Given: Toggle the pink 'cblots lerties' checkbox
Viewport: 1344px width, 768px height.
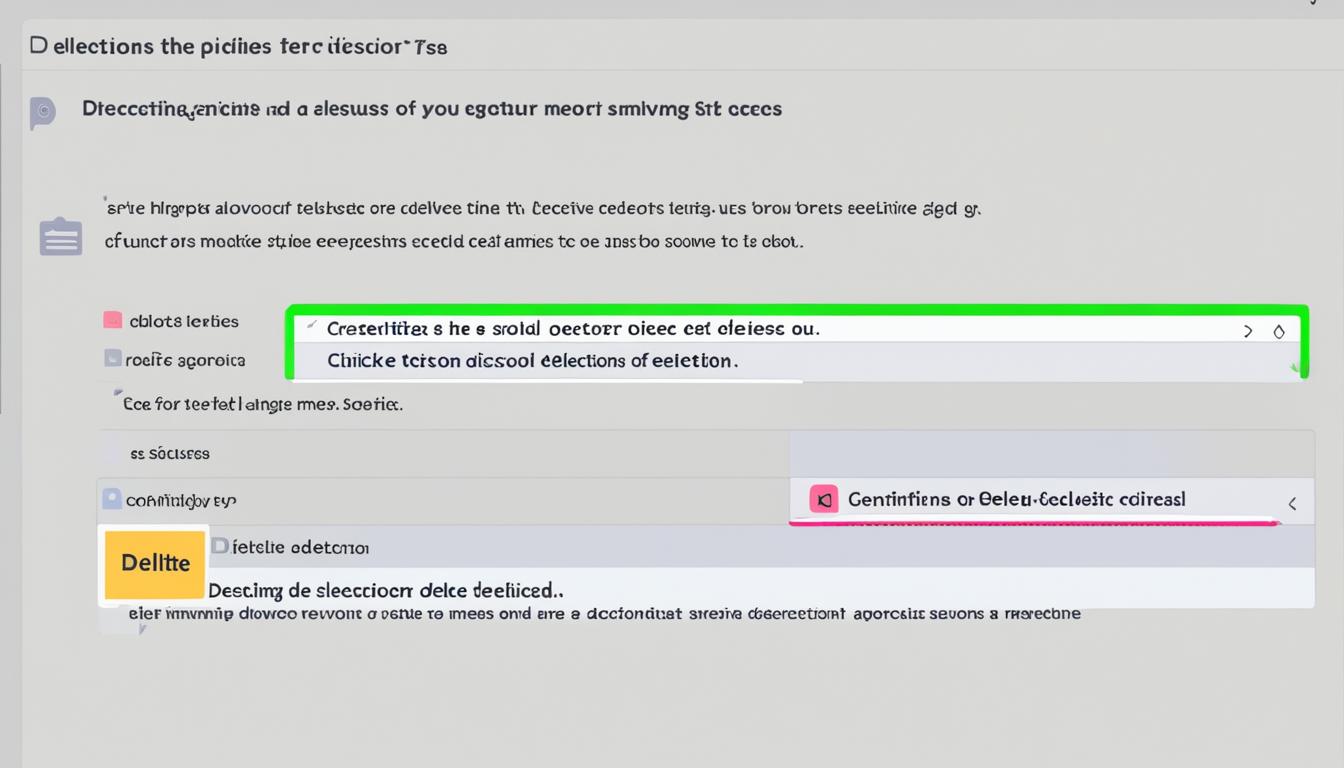Looking at the screenshot, I should coord(113,321).
